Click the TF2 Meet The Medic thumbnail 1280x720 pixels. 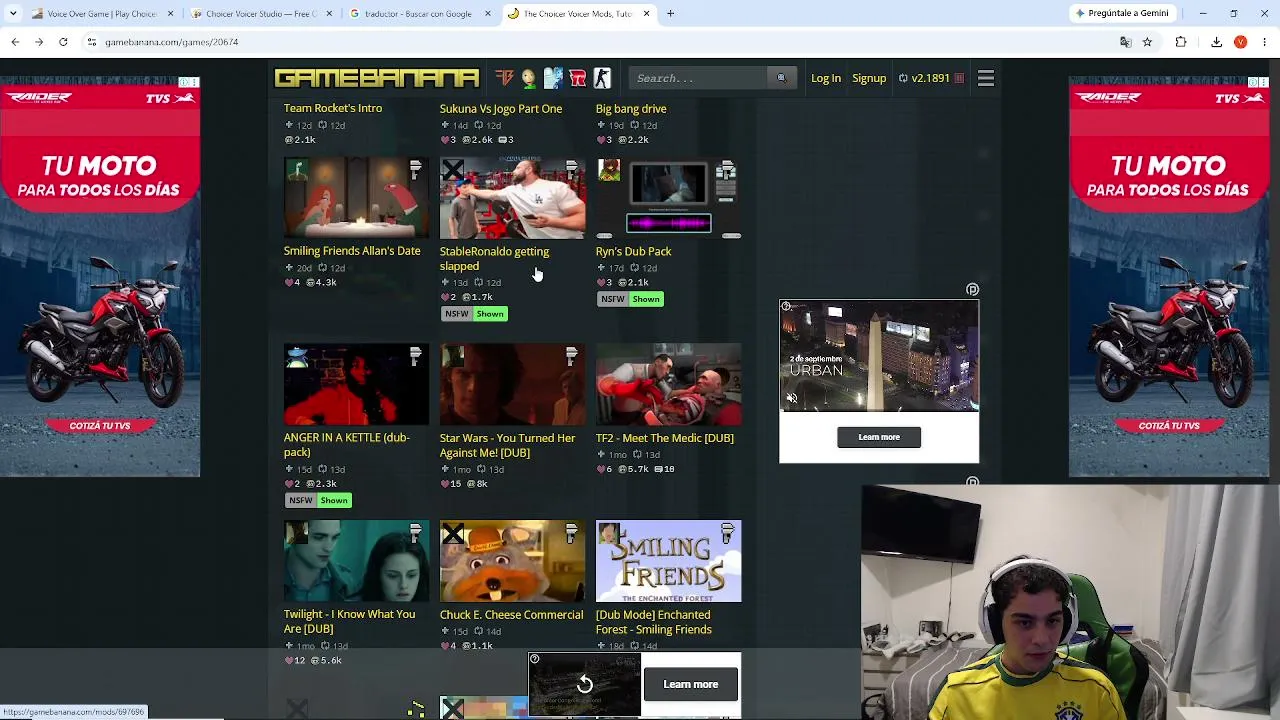coord(669,385)
